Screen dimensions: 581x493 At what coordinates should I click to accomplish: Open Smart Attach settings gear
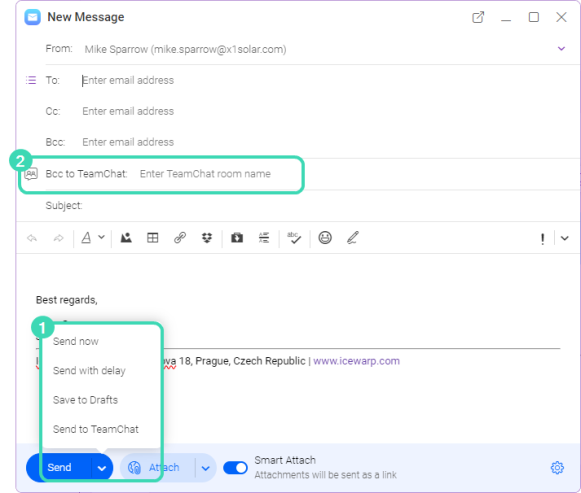point(557,467)
